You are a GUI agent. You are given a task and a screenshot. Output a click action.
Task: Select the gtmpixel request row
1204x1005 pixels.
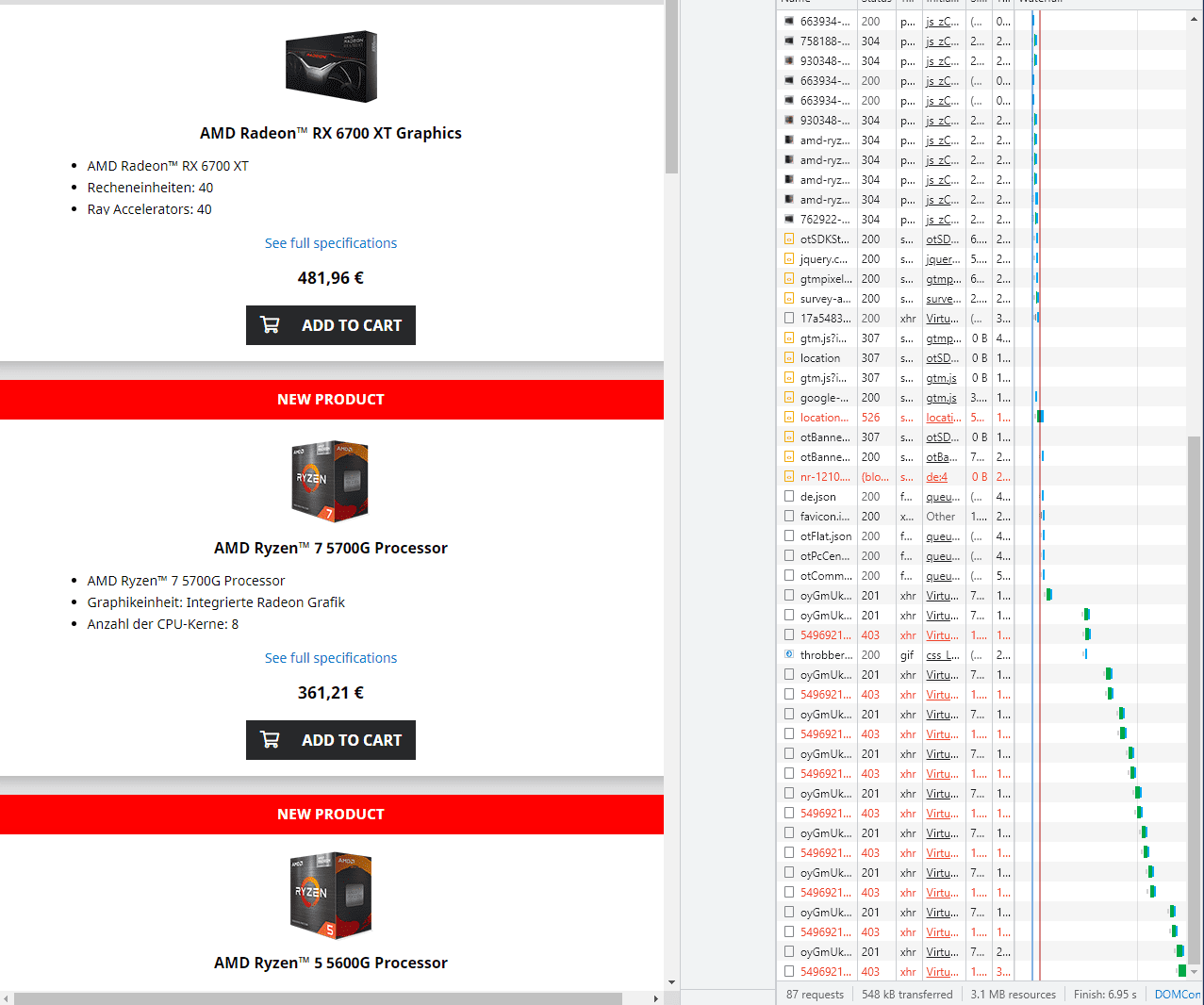[981, 279]
